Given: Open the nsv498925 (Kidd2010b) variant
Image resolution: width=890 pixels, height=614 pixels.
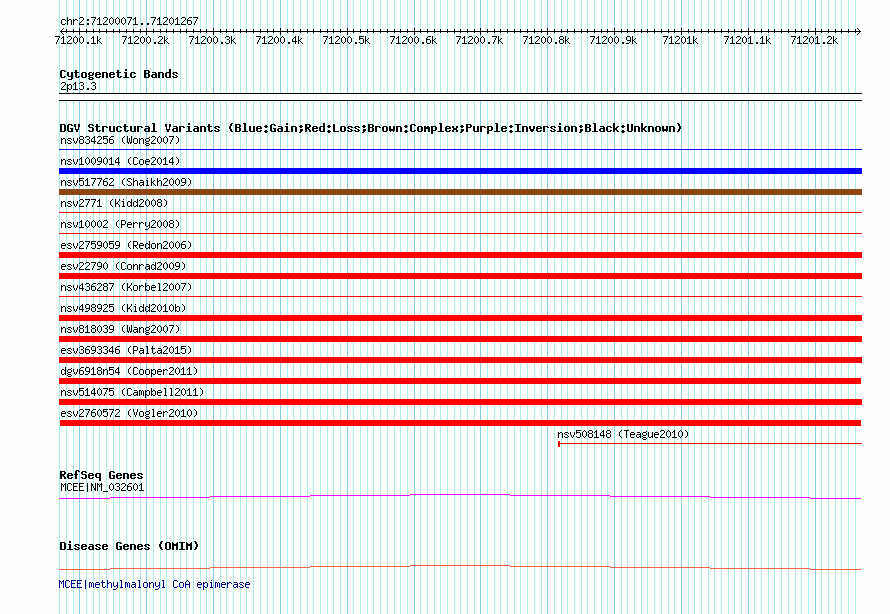Looking at the screenshot, I should tap(123, 309).
